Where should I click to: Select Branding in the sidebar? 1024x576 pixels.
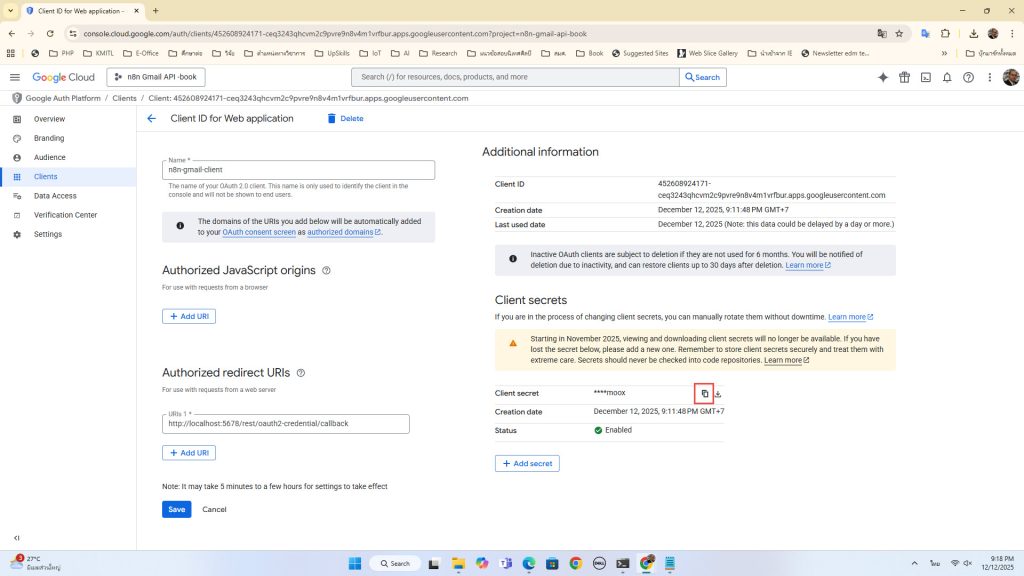coord(49,138)
